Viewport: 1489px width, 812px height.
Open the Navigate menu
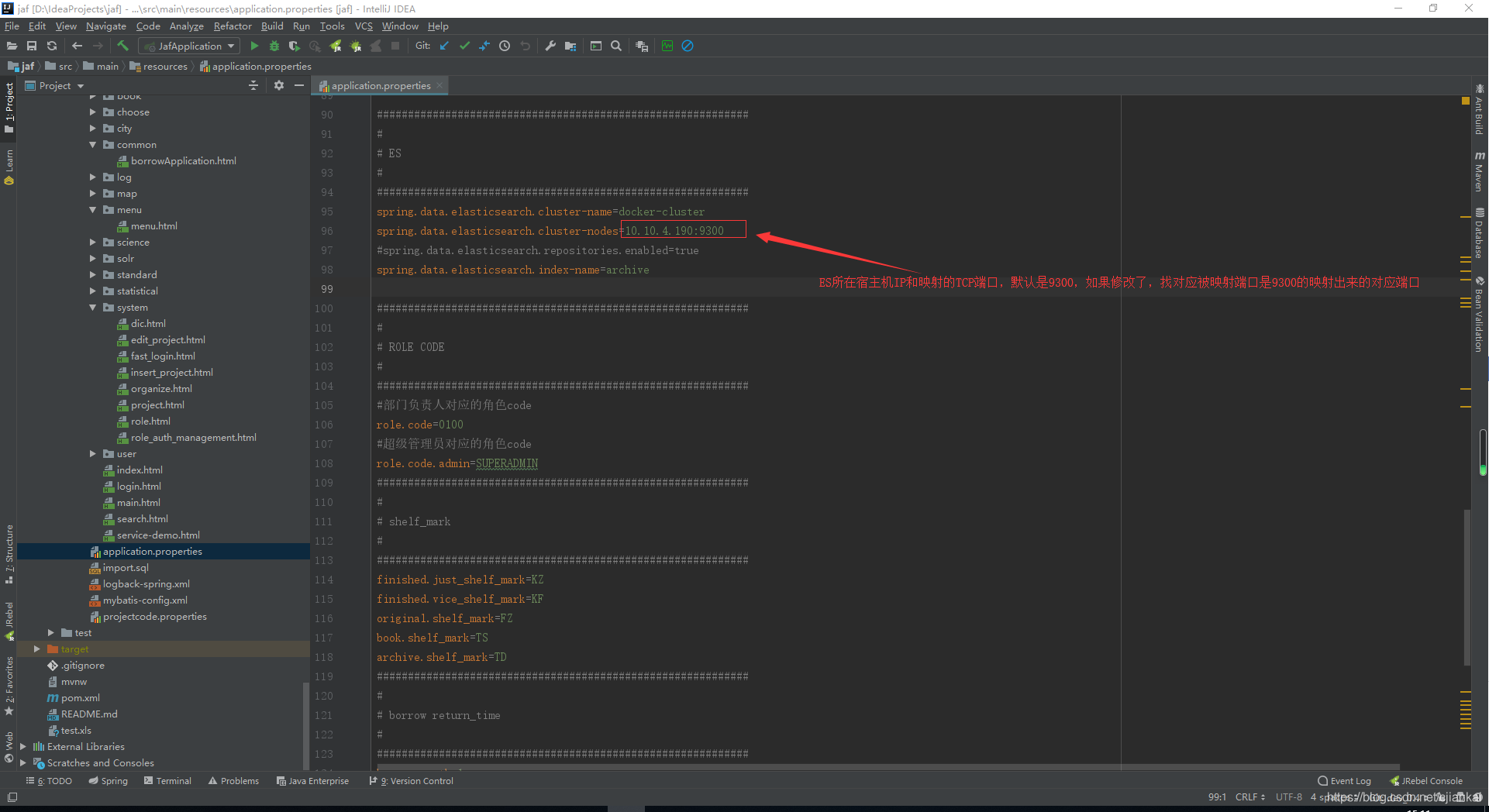pos(106,26)
